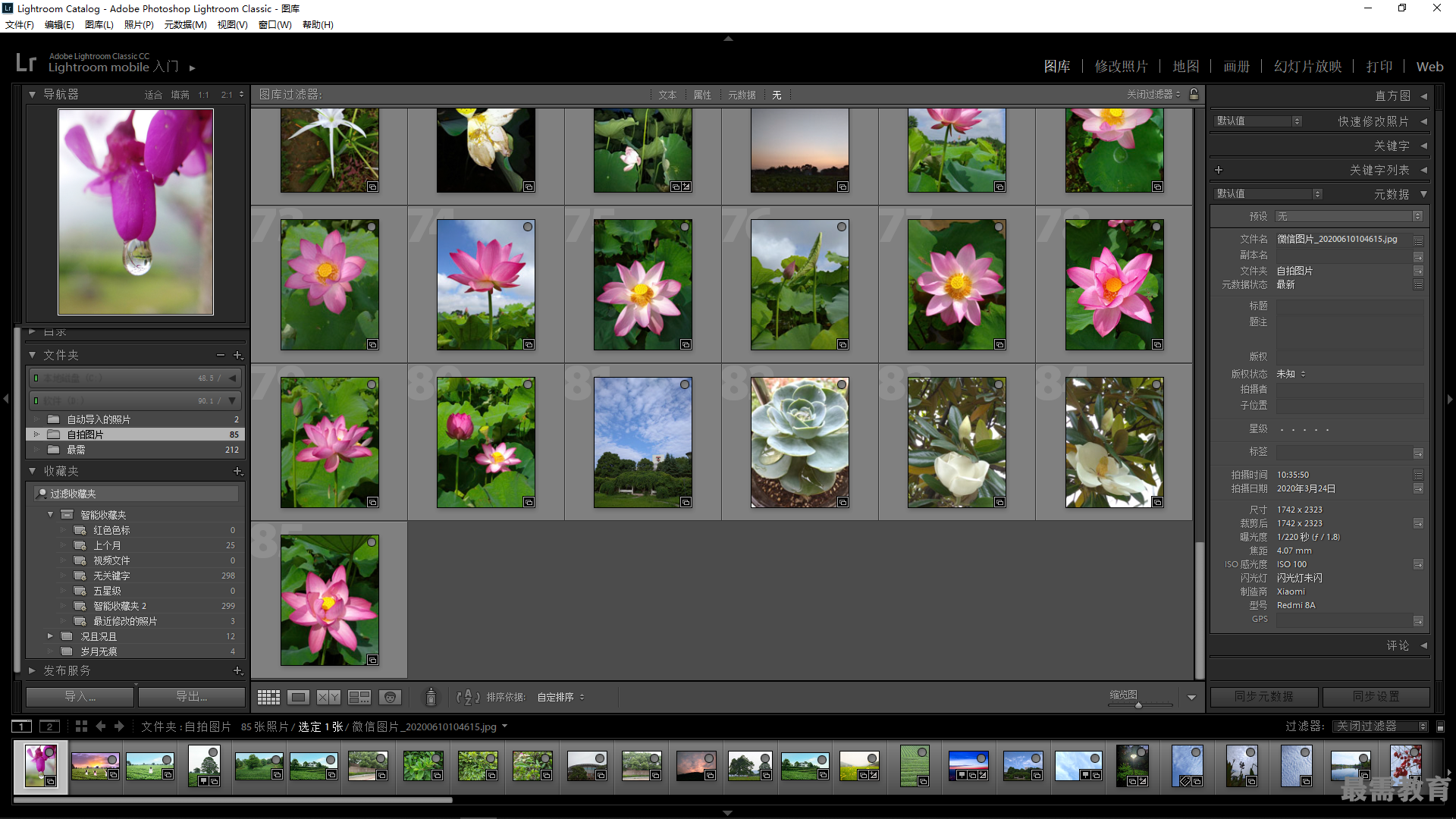The width and height of the screenshot is (1456, 819).
Task: Reverse sort direction A-Z icon
Action: pos(468,697)
